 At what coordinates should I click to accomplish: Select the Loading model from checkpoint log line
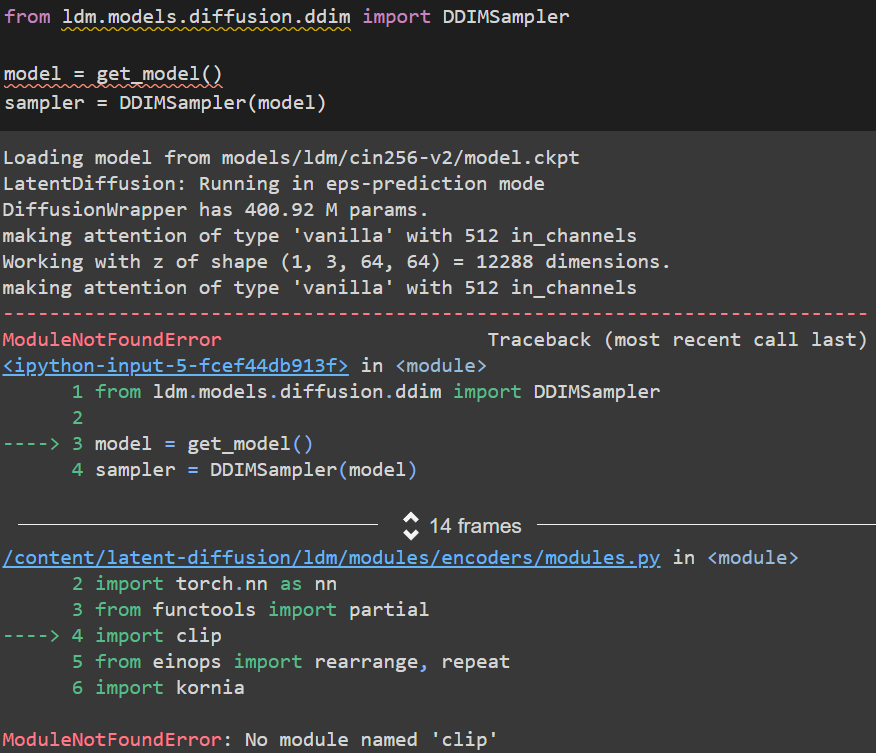(x=290, y=157)
